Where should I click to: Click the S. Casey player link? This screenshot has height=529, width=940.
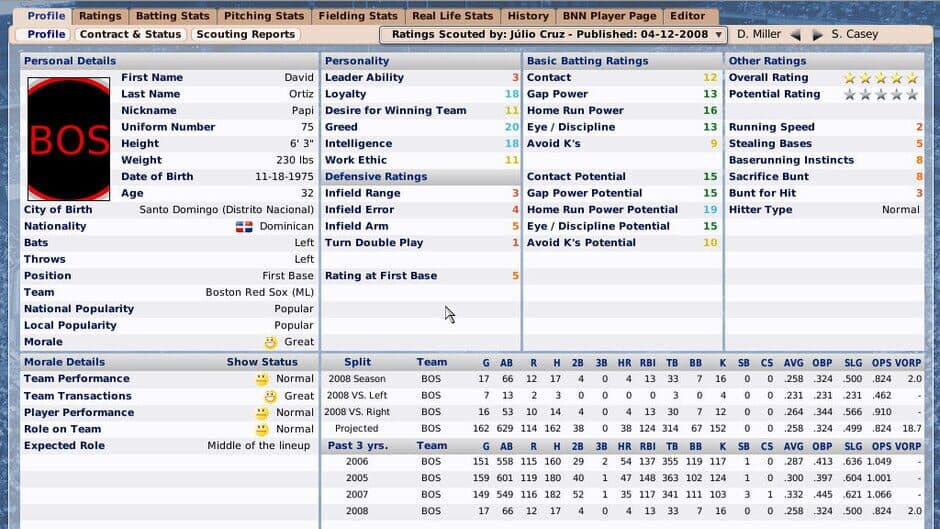click(x=855, y=34)
